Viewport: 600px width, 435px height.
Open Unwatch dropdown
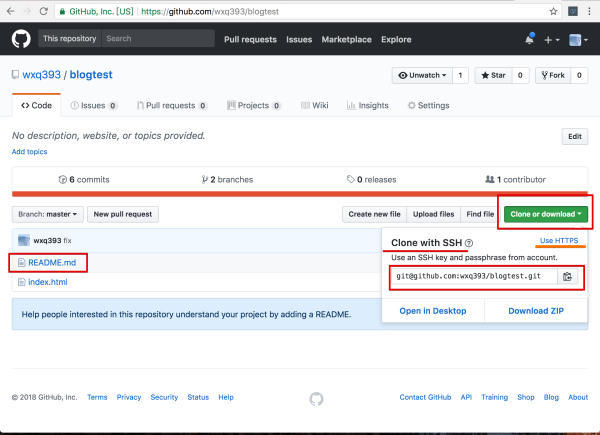[422, 75]
